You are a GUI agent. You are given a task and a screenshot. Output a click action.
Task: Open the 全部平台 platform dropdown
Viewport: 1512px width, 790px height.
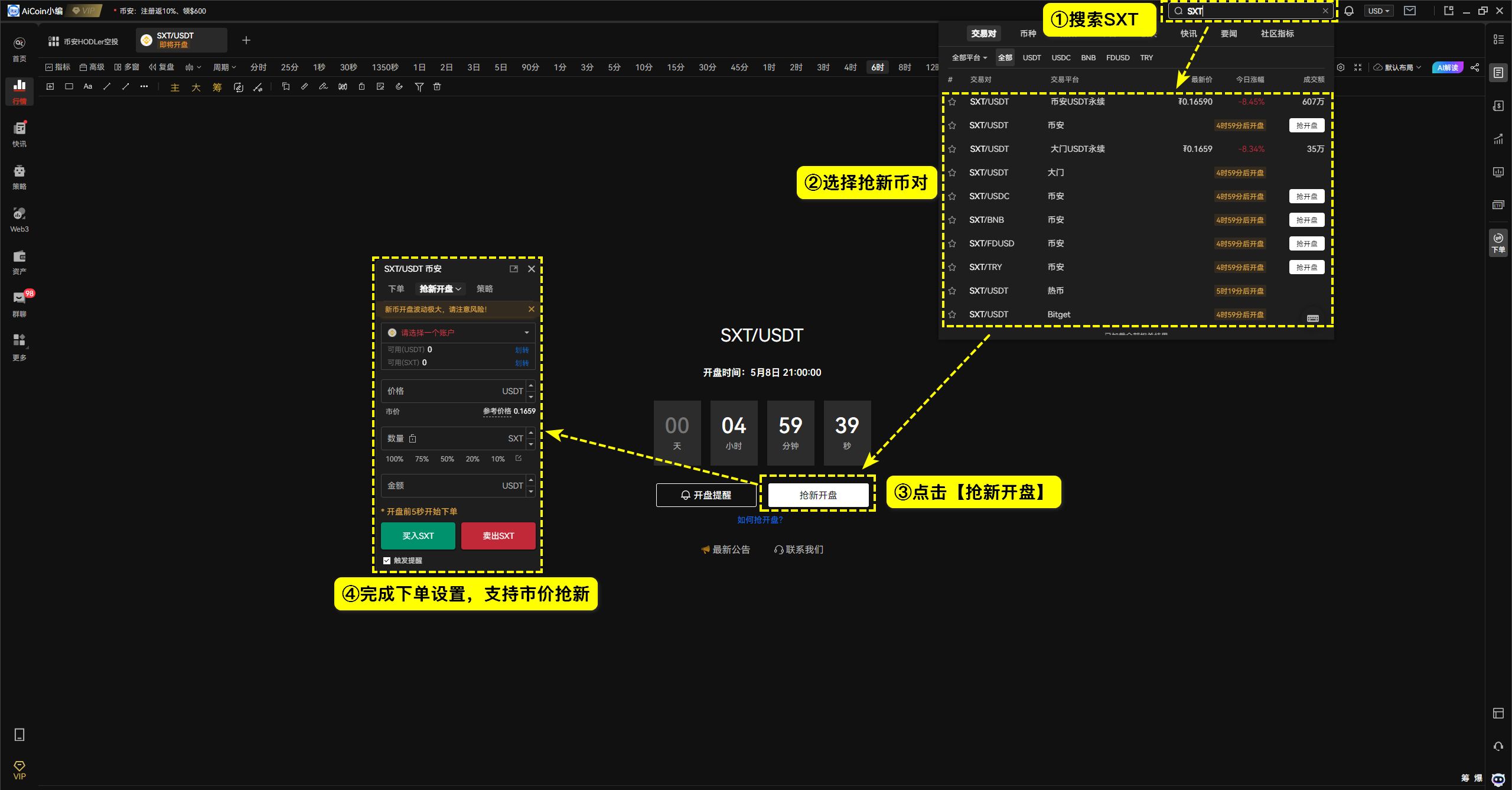click(x=969, y=57)
